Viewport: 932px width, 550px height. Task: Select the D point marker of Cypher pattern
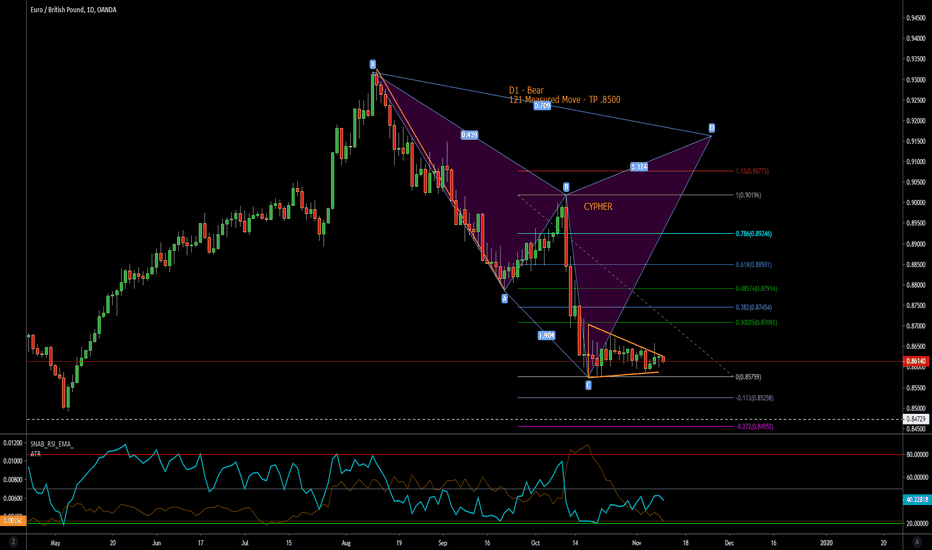pyautogui.click(x=712, y=128)
